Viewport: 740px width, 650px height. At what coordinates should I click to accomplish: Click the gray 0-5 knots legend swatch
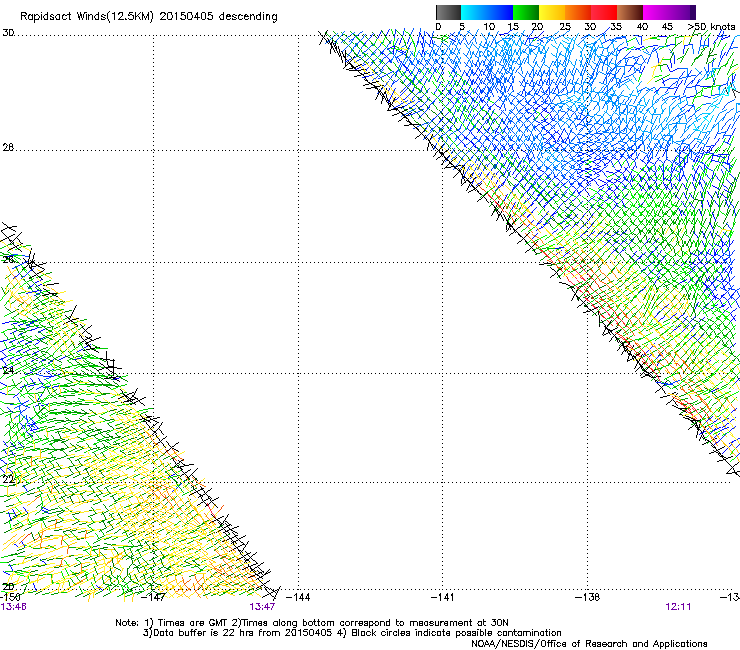click(x=448, y=12)
